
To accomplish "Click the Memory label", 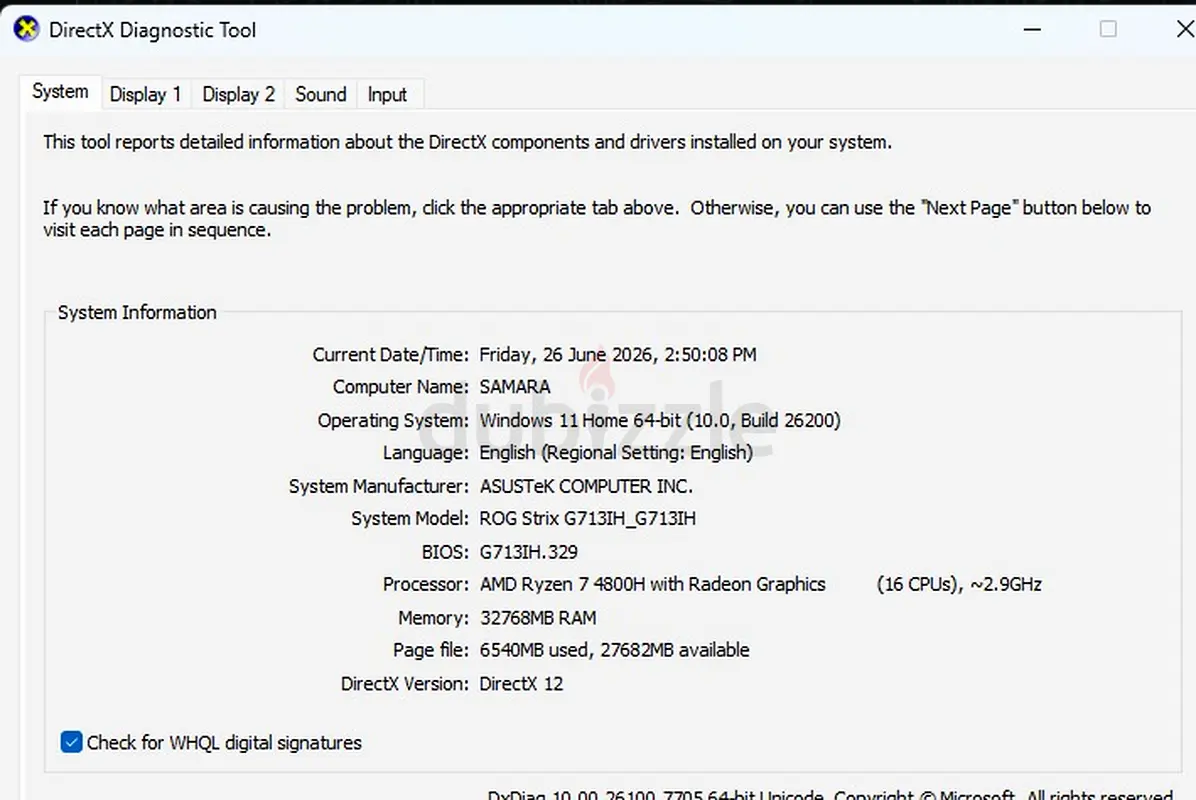I will coord(433,618).
